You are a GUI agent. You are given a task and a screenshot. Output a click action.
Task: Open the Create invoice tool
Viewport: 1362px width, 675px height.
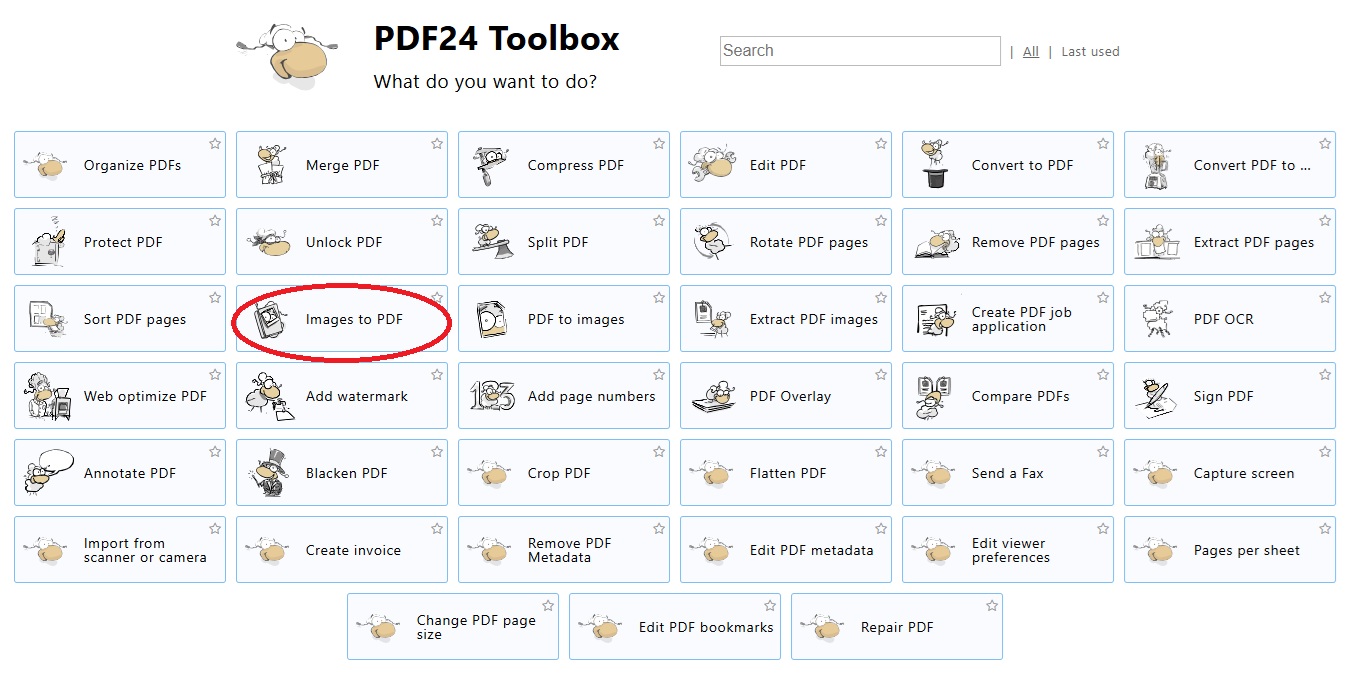(352, 550)
